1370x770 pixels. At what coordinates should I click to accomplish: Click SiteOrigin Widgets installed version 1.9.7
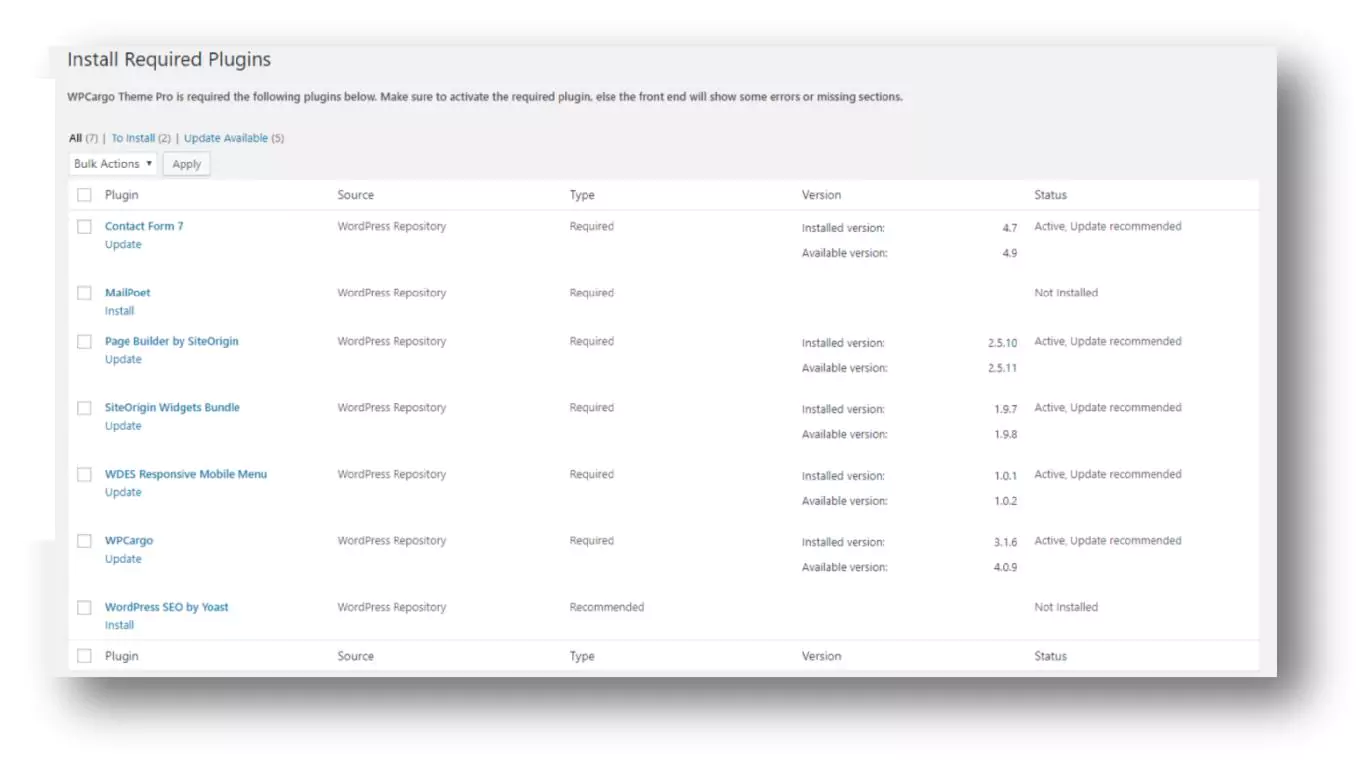(x=1006, y=409)
